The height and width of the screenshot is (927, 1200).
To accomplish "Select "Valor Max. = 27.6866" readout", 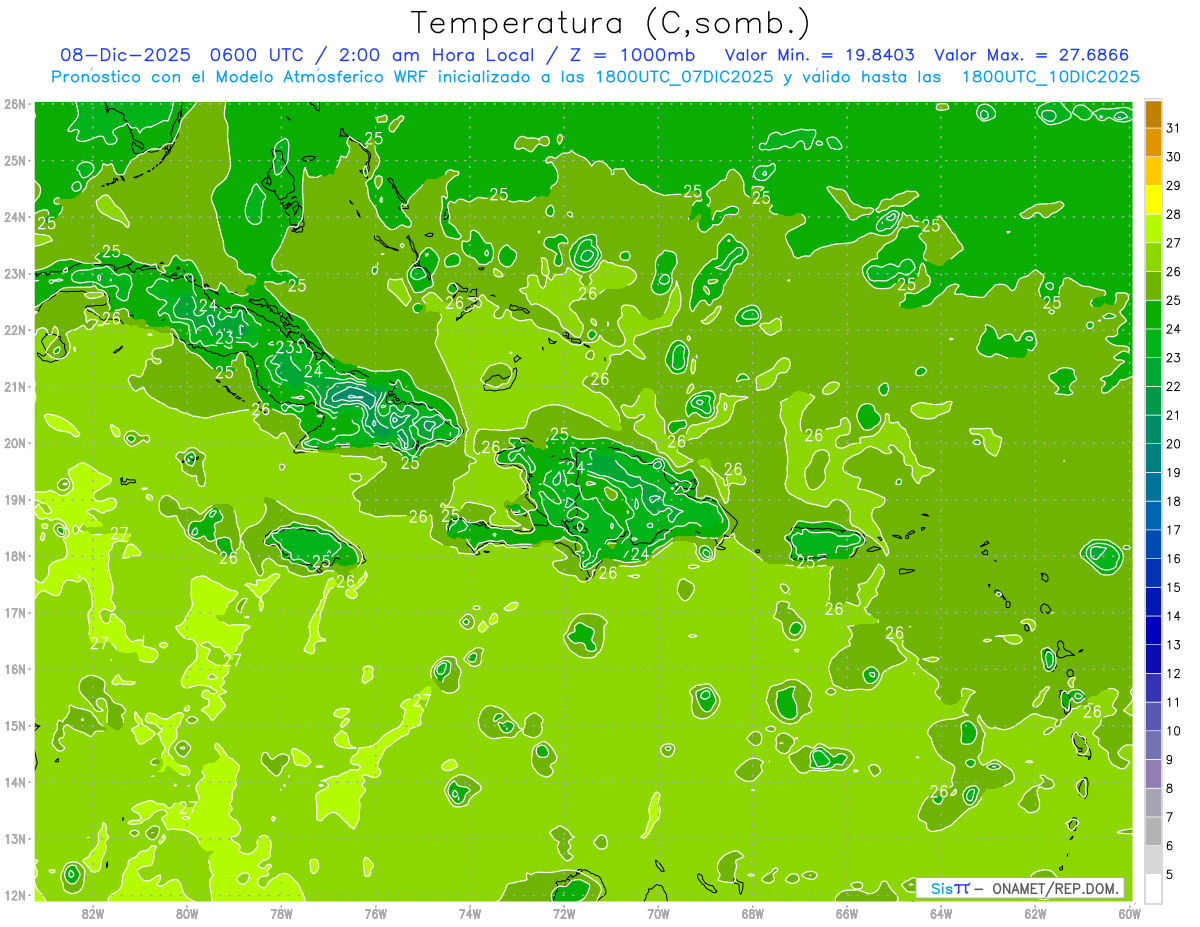I will 1031,55.
